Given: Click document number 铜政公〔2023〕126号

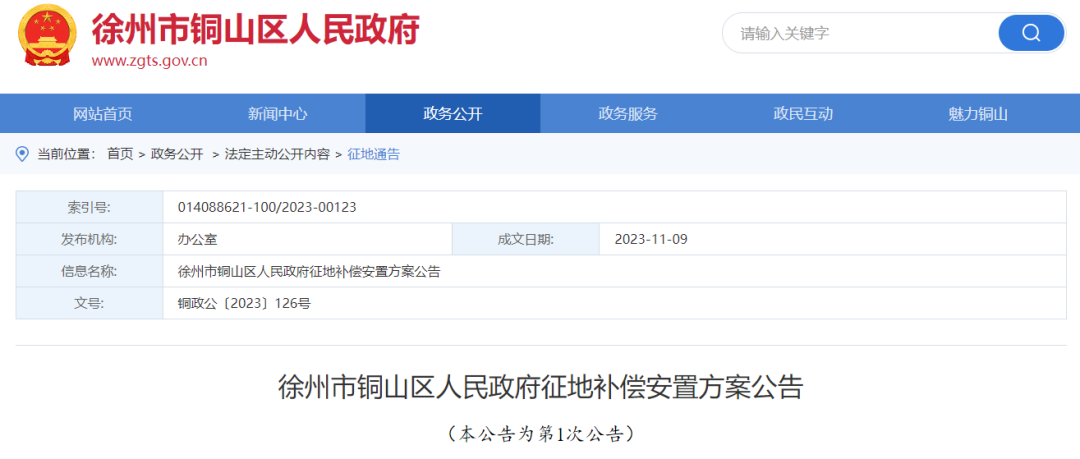Looking at the screenshot, I should (x=245, y=303).
